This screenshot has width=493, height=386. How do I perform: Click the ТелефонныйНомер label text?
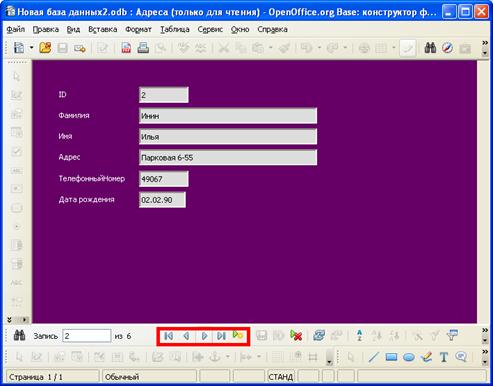(92, 178)
